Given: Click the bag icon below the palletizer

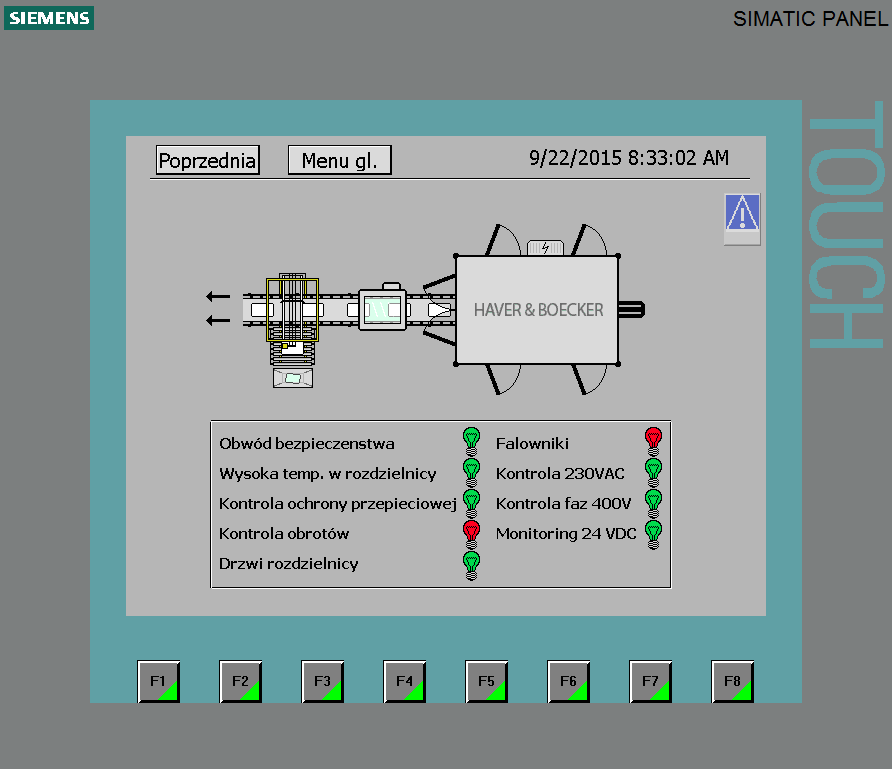Looking at the screenshot, I should 293,378.
